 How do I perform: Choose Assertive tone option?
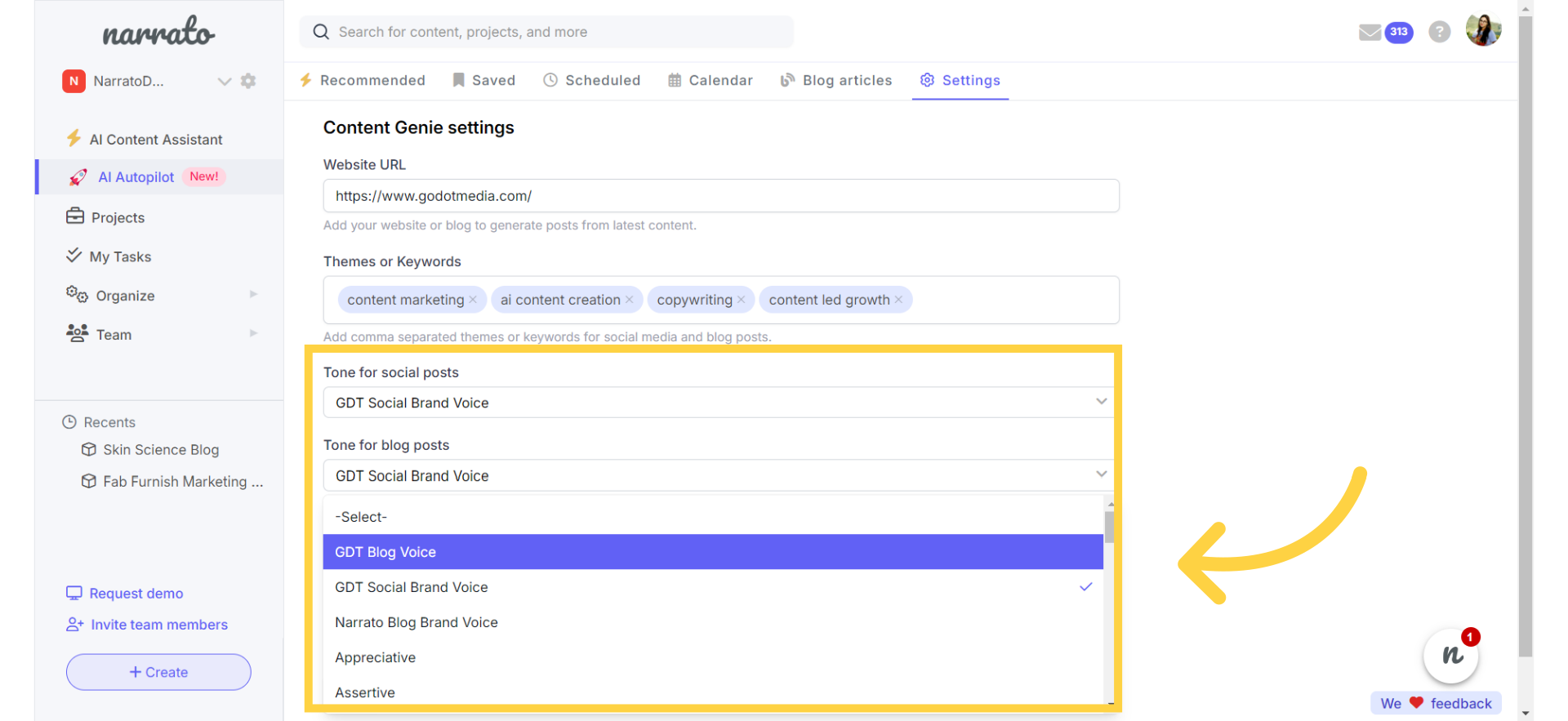click(x=713, y=691)
